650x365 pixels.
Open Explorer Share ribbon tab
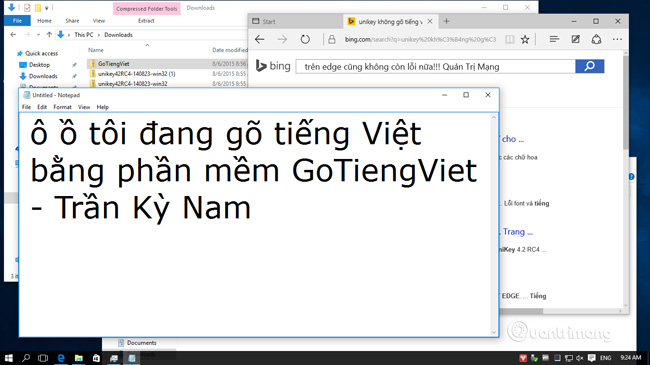point(72,21)
